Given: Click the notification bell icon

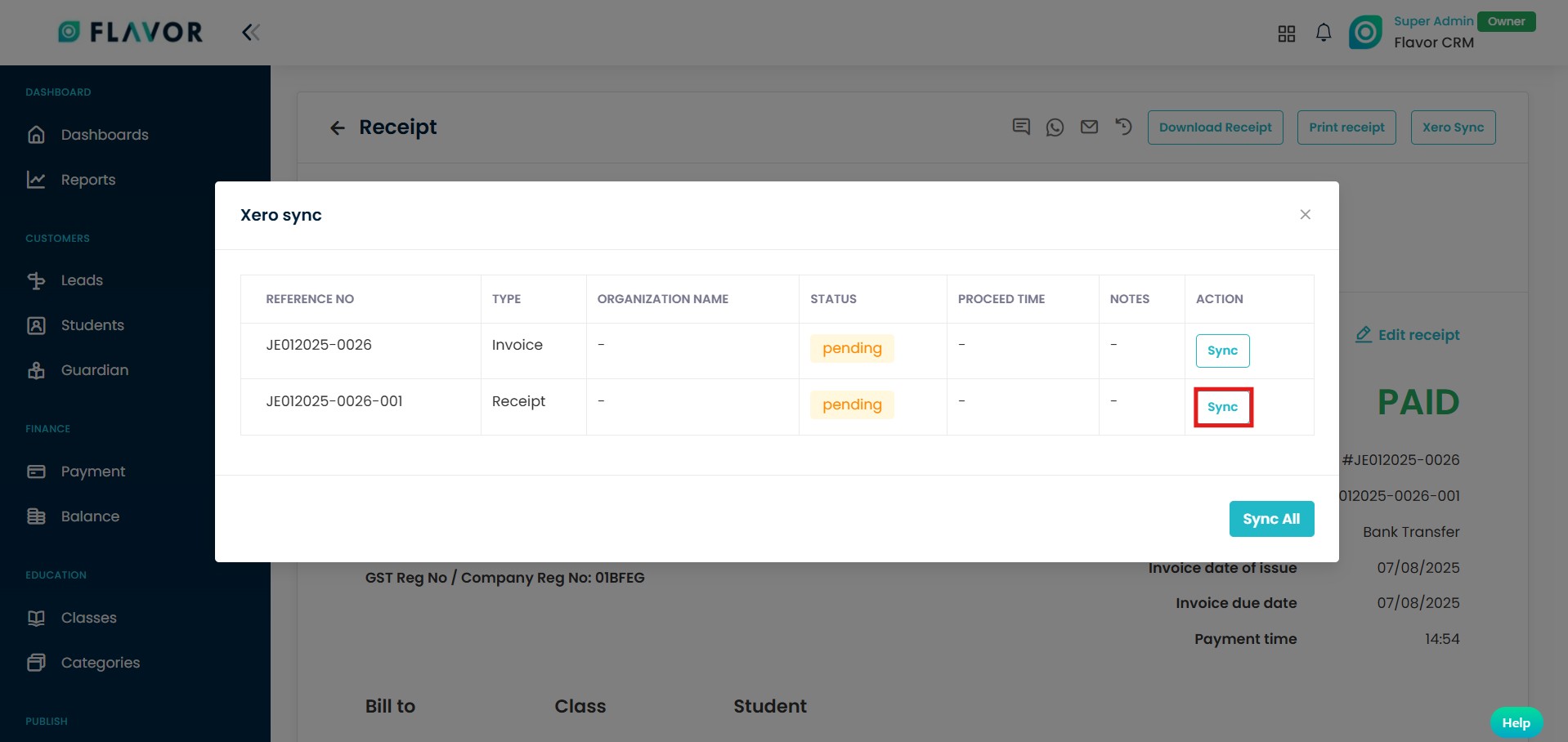Looking at the screenshot, I should coord(1323,33).
